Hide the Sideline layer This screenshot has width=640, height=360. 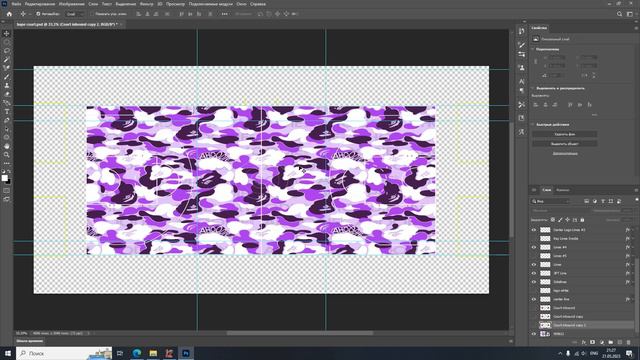point(534,282)
